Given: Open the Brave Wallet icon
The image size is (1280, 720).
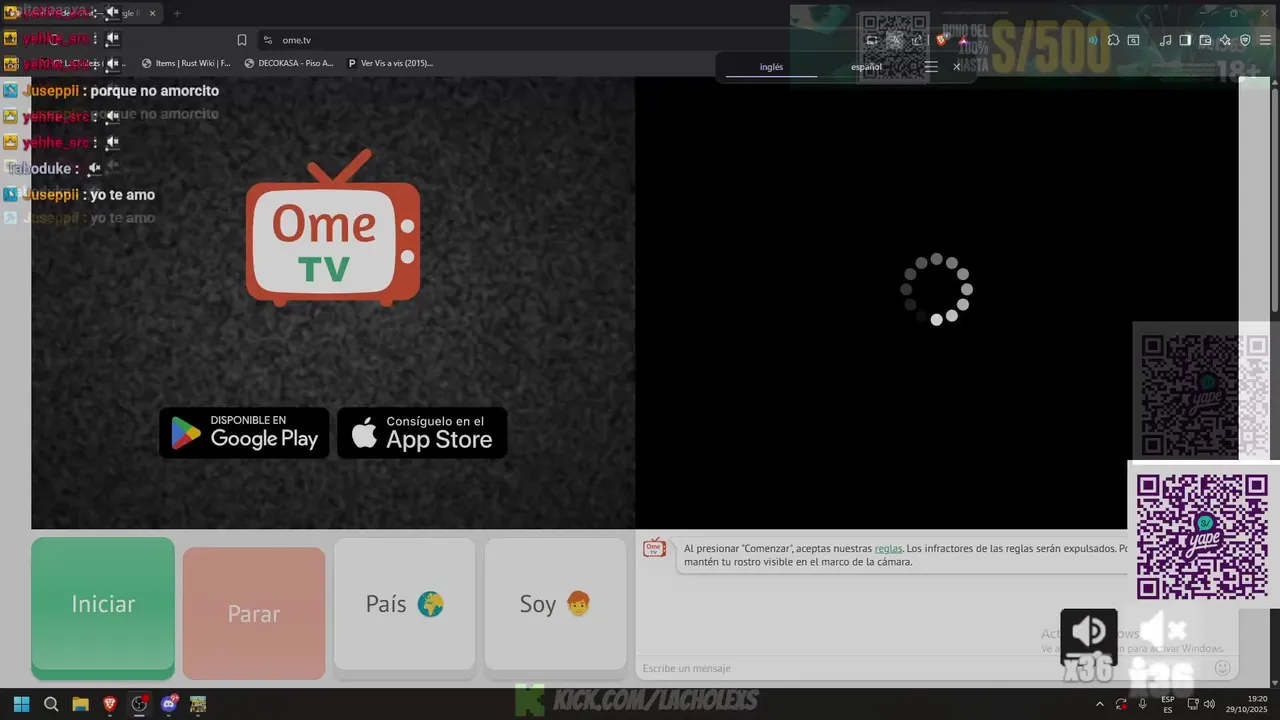Looking at the screenshot, I should [1205, 40].
